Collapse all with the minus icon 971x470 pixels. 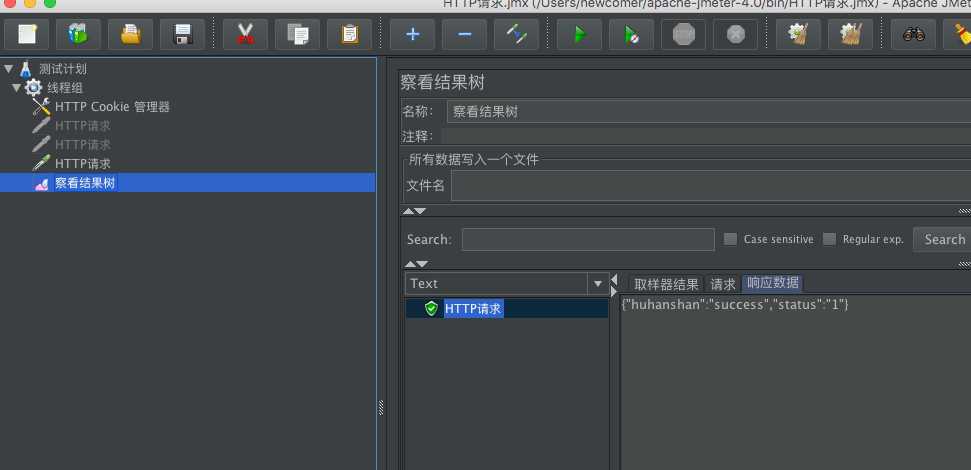[x=464, y=34]
